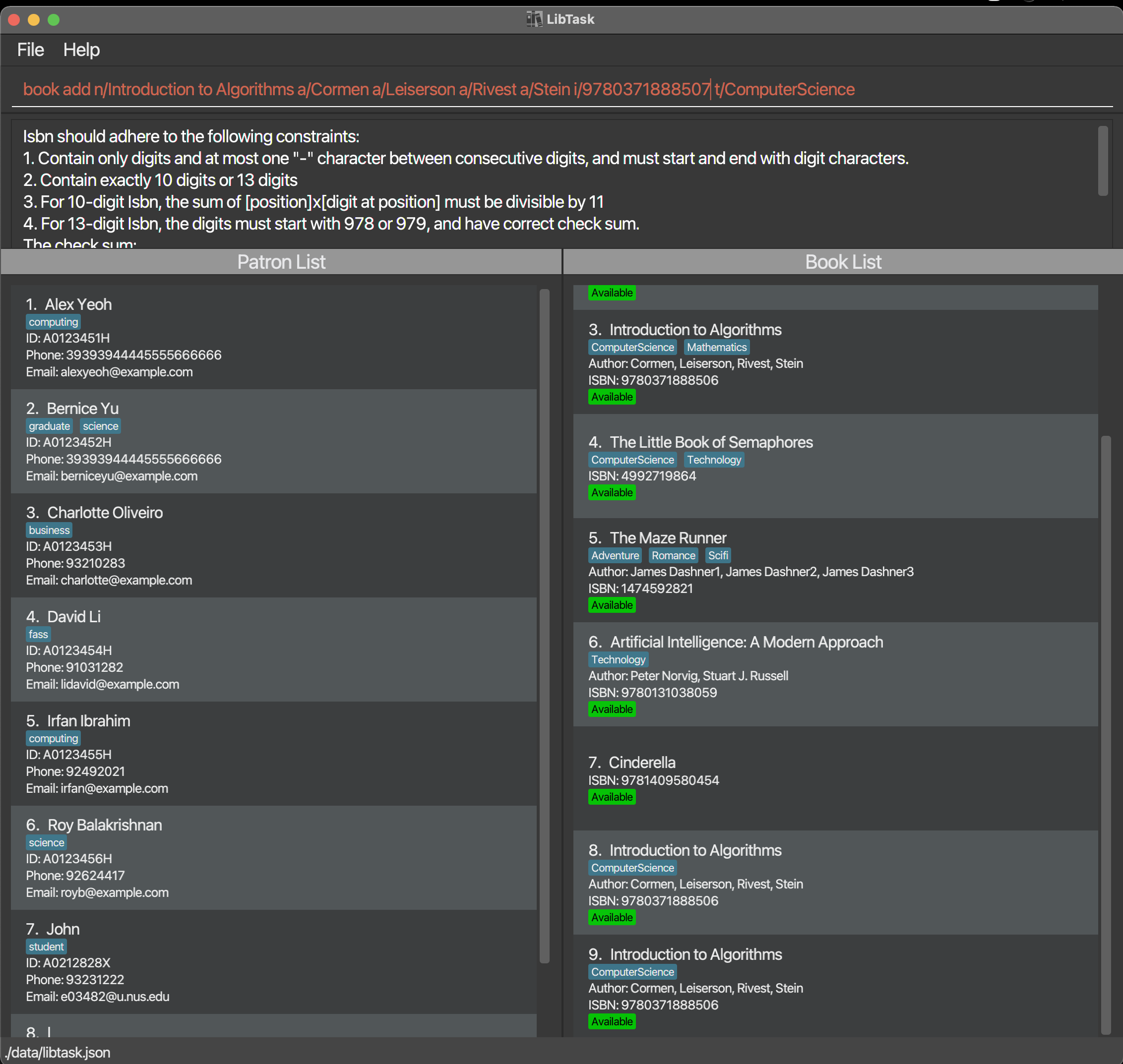The width and height of the screenshot is (1123, 1064).
Task: Click the business tag on Charlotte Oliveiro
Action: point(50,531)
